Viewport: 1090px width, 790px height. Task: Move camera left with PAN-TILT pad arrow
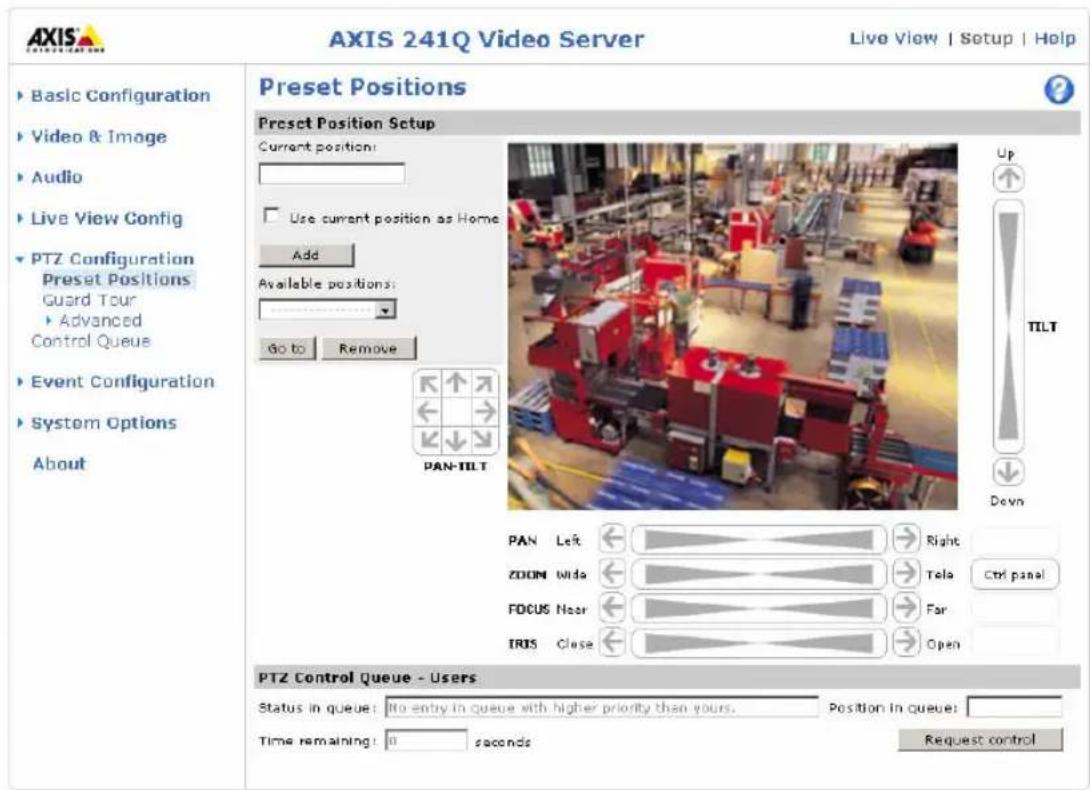coord(428,412)
